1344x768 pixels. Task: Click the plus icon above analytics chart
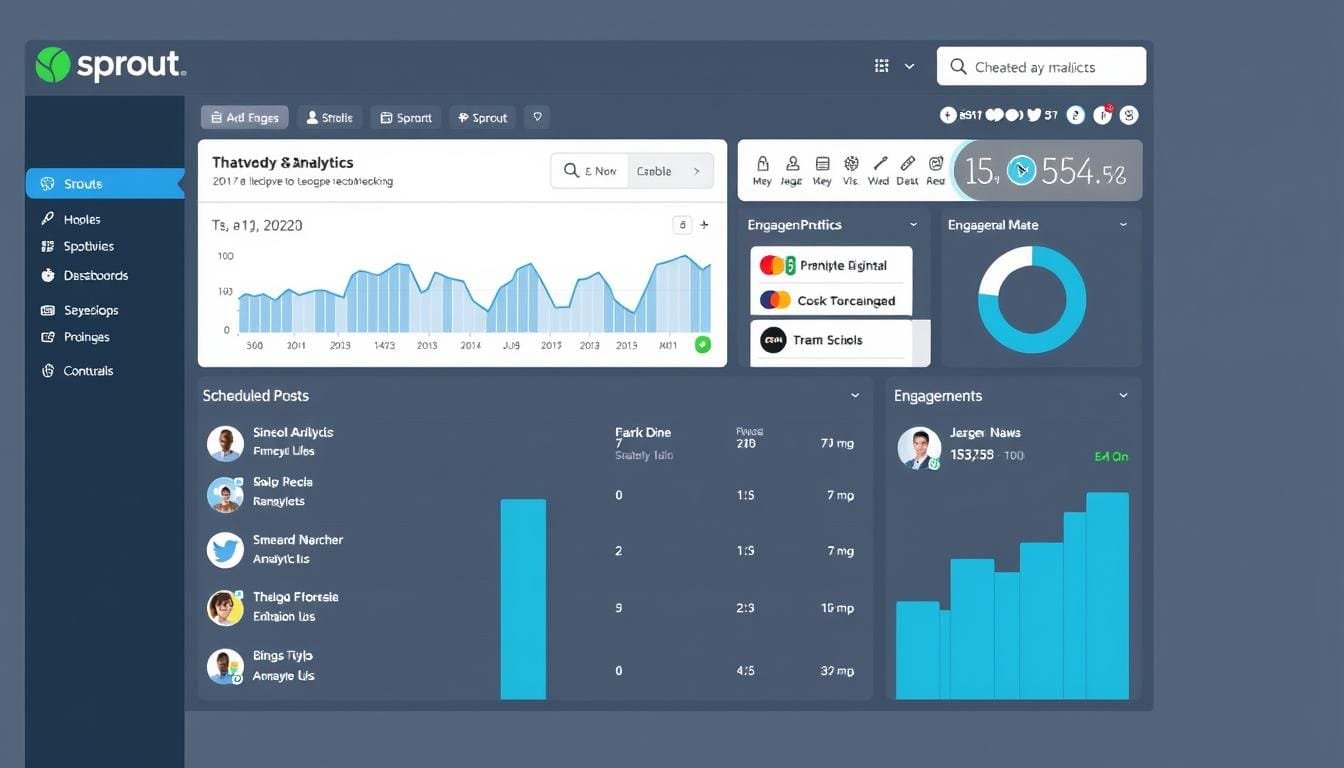pos(704,225)
